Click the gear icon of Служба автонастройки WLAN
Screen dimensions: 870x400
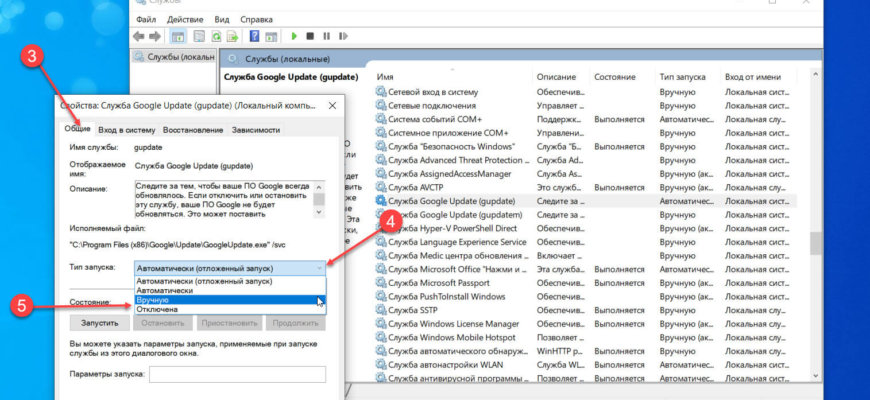coord(381,364)
